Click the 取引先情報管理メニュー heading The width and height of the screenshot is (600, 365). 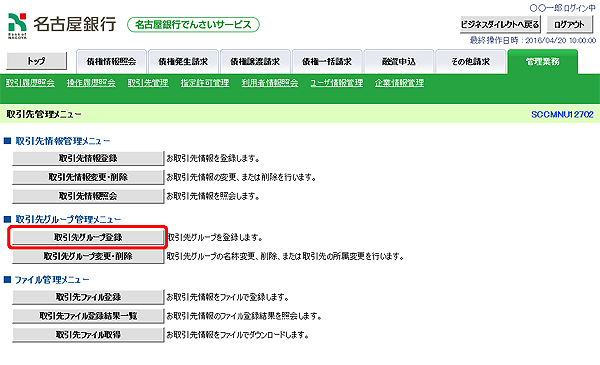62,141
